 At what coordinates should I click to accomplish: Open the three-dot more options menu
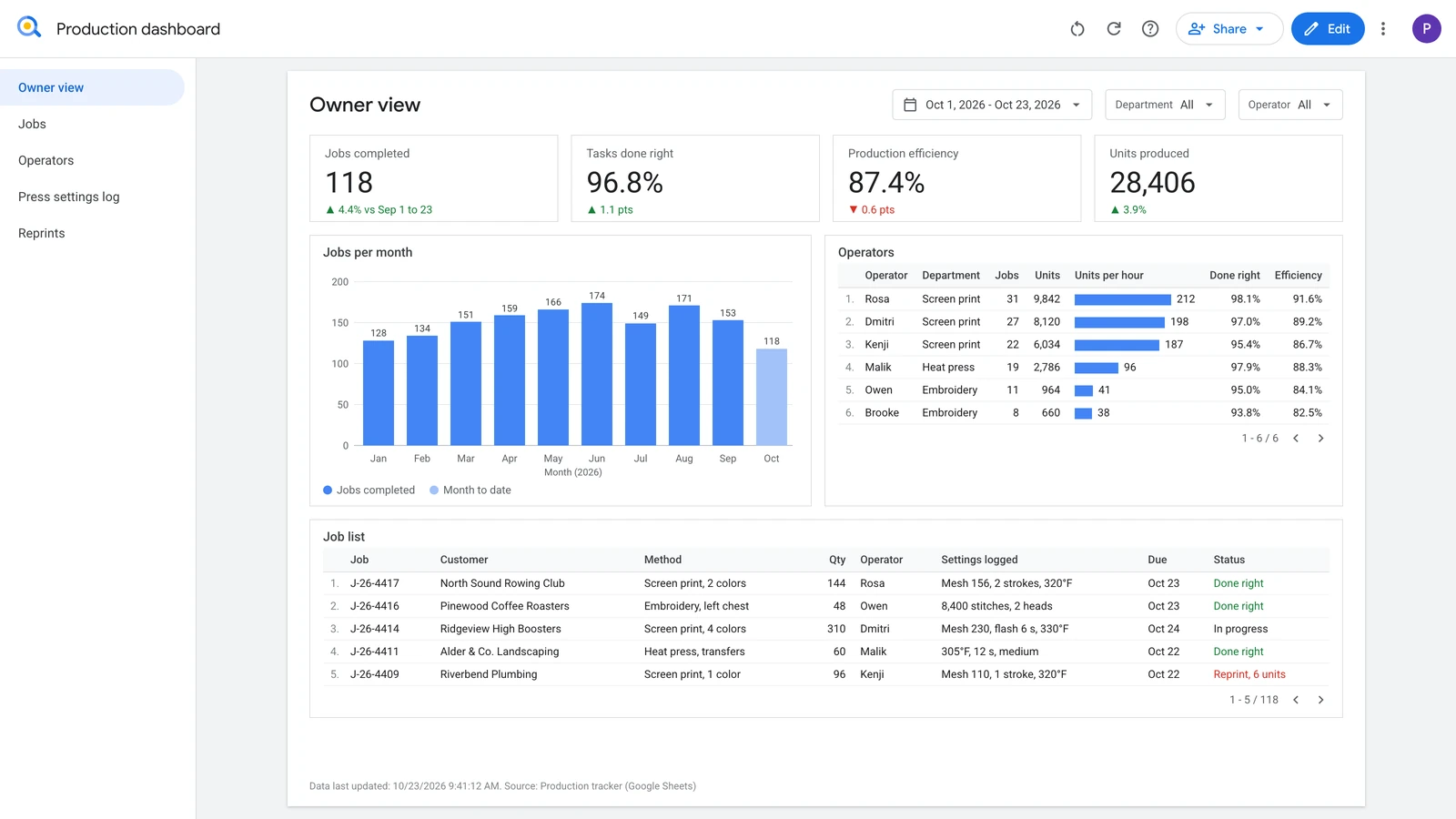(1383, 29)
